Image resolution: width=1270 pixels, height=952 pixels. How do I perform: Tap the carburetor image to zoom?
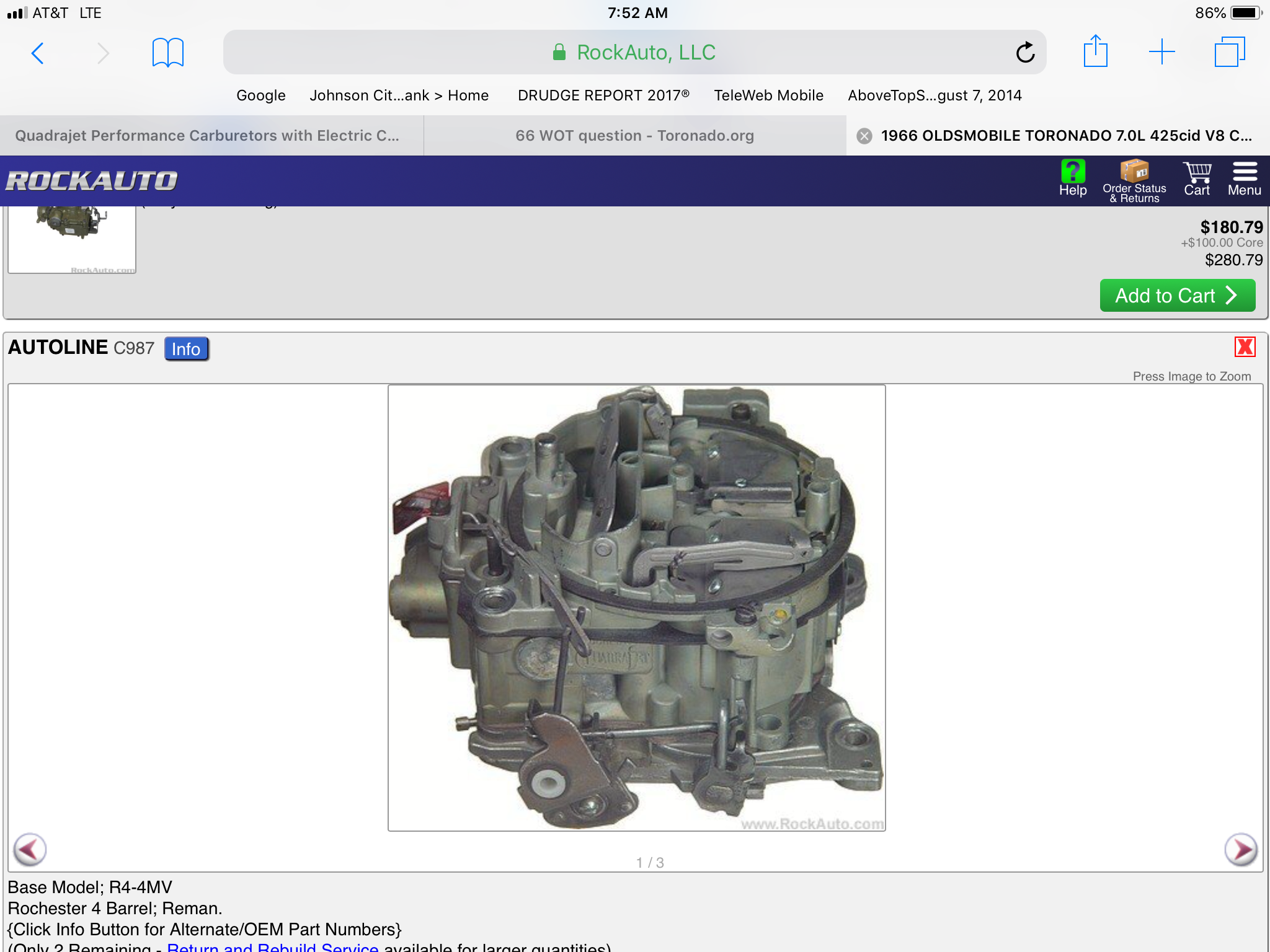tap(636, 607)
